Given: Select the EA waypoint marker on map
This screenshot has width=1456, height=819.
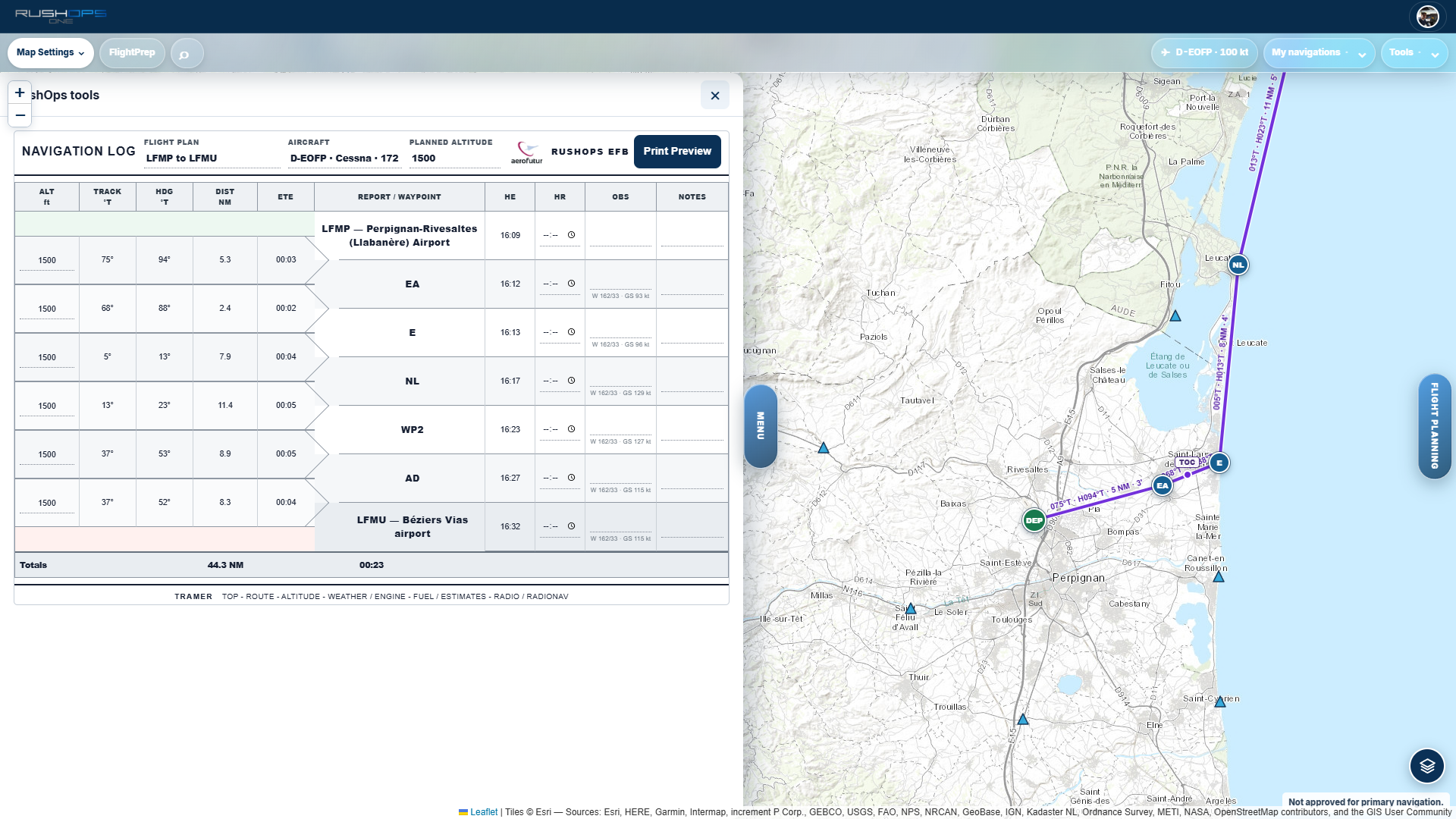Looking at the screenshot, I should [x=1162, y=485].
